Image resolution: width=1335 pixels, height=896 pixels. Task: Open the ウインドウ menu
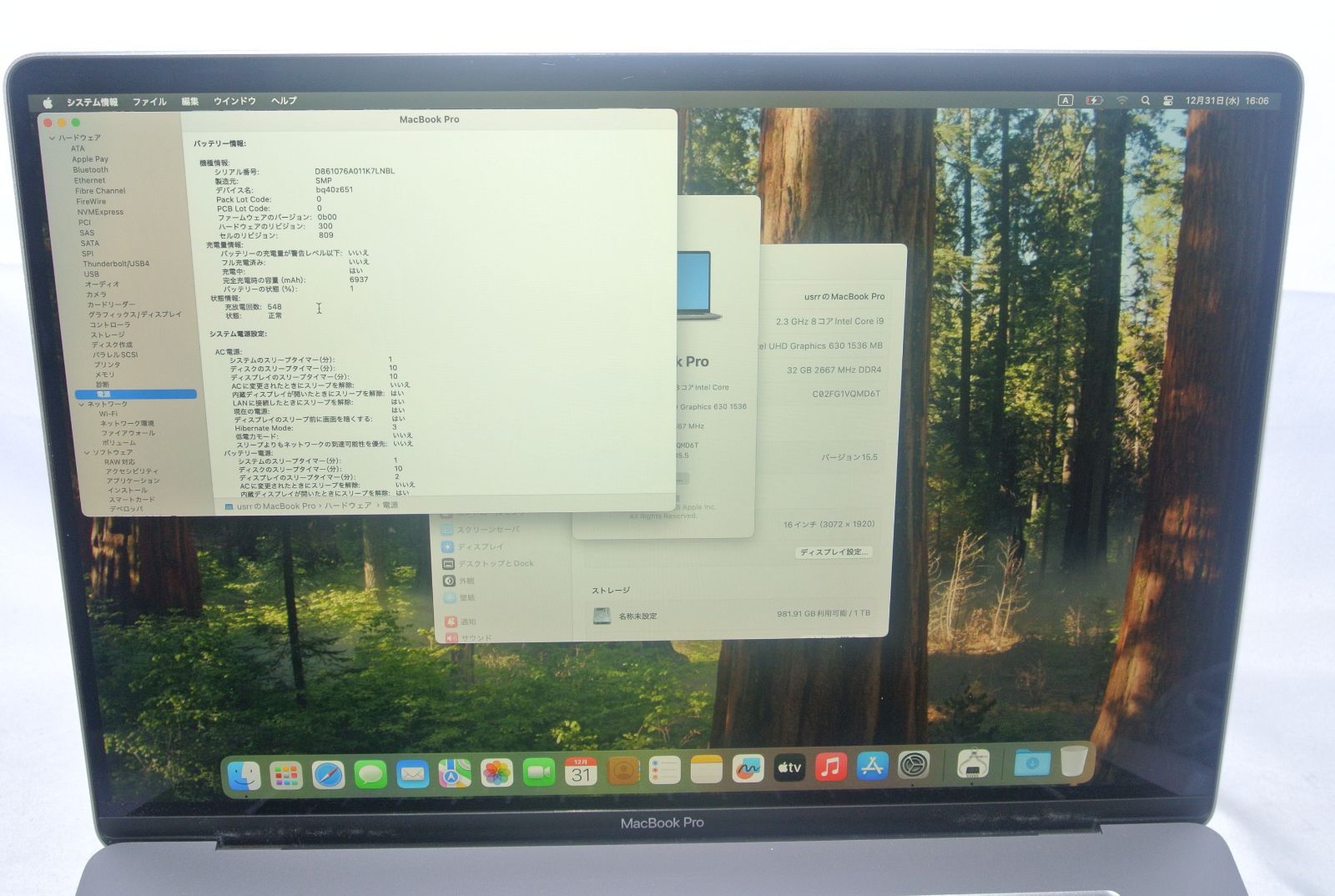tap(234, 101)
